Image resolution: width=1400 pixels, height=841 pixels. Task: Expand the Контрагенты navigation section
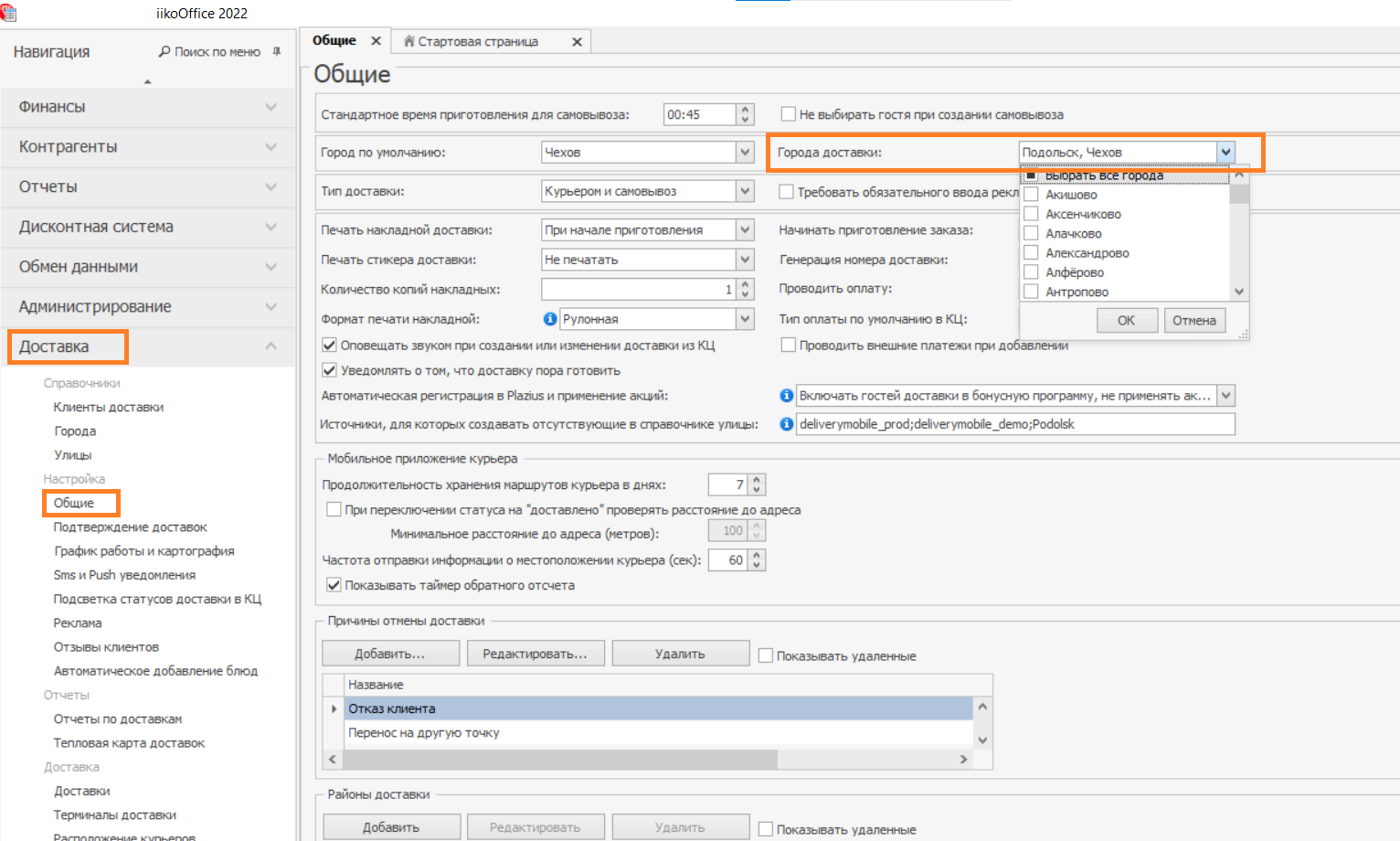click(148, 147)
